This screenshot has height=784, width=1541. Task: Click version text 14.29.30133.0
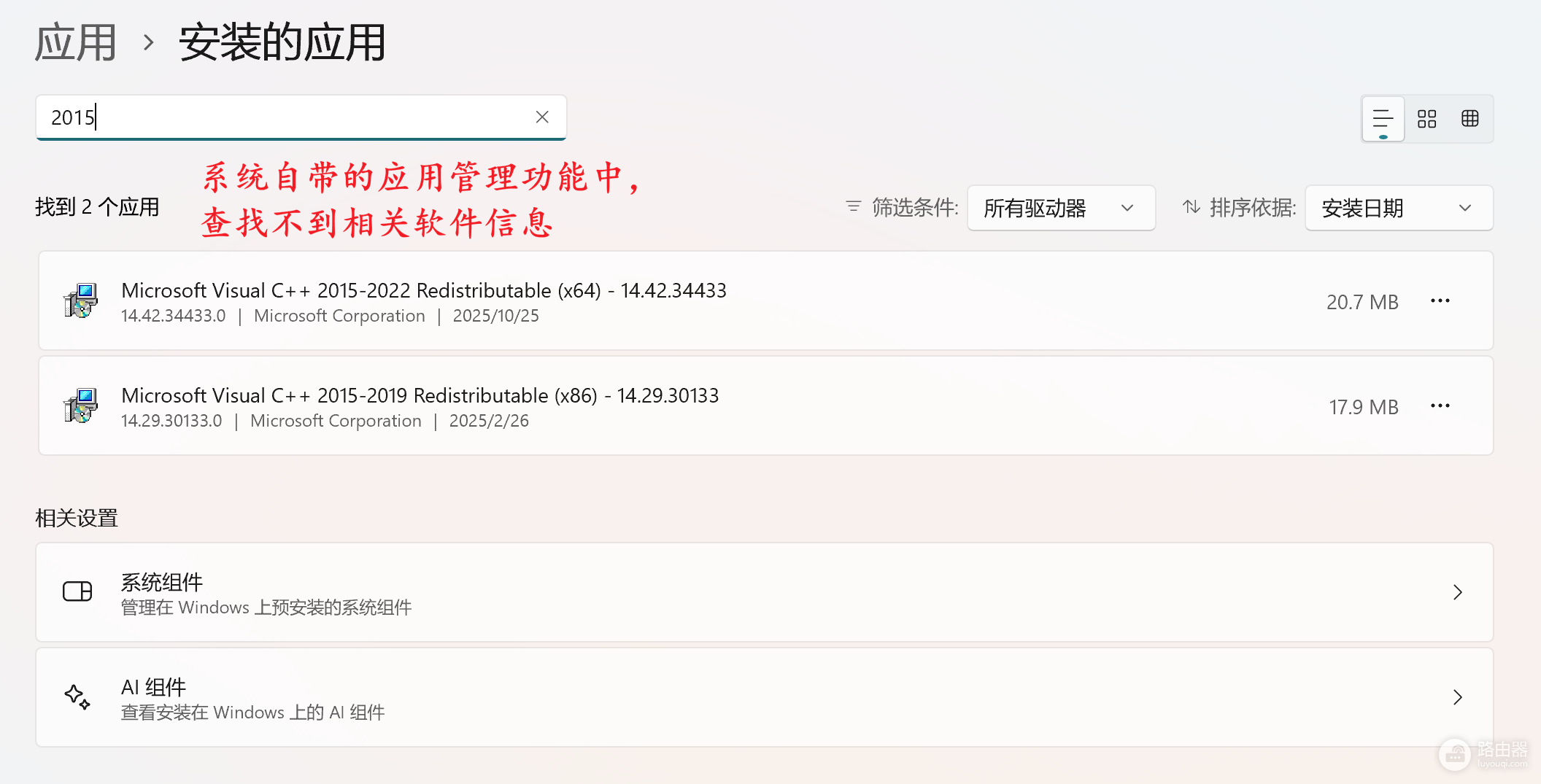171,421
